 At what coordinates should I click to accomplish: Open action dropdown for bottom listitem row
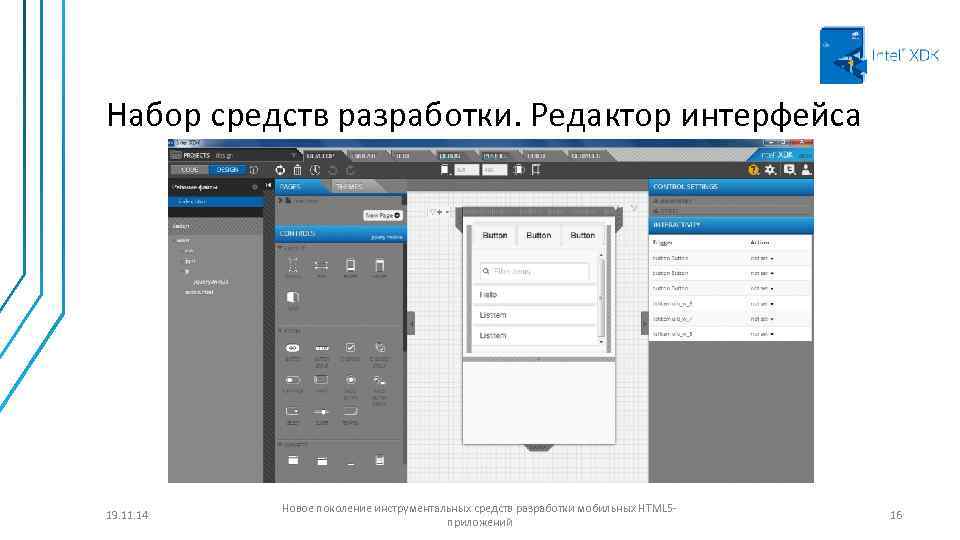pos(762,334)
